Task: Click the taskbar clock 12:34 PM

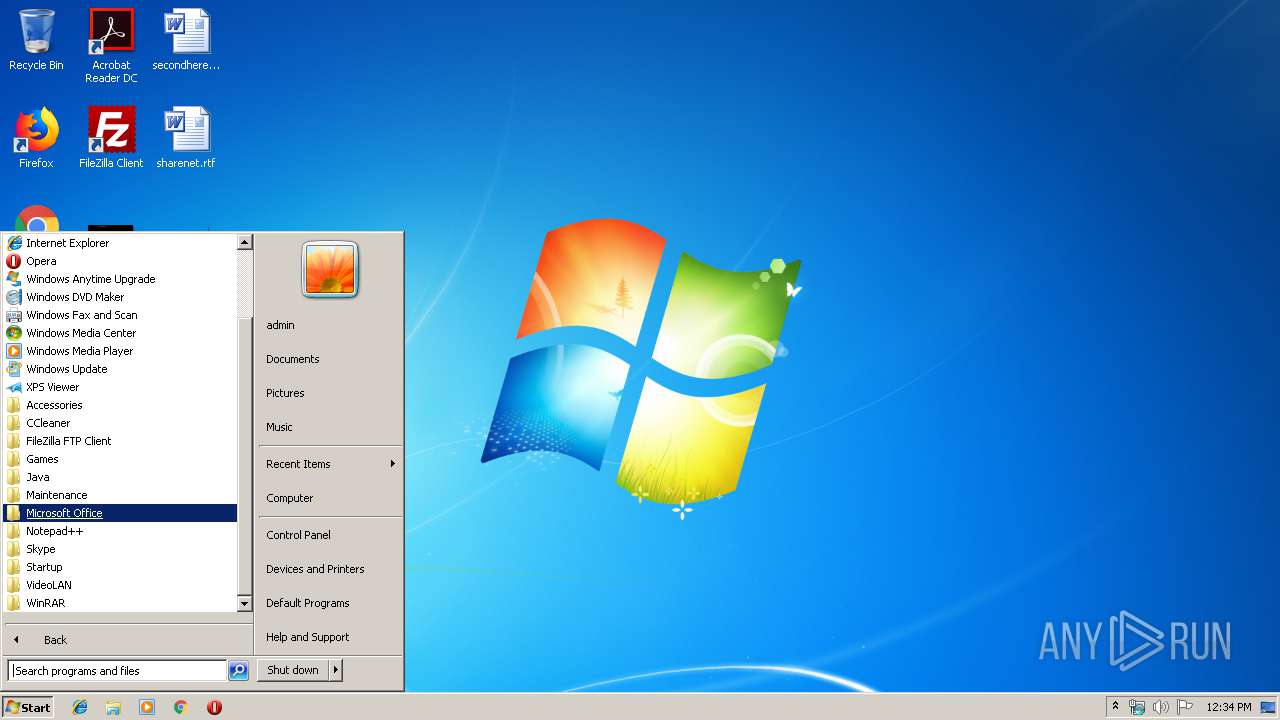Action: [x=1228, y=707]
